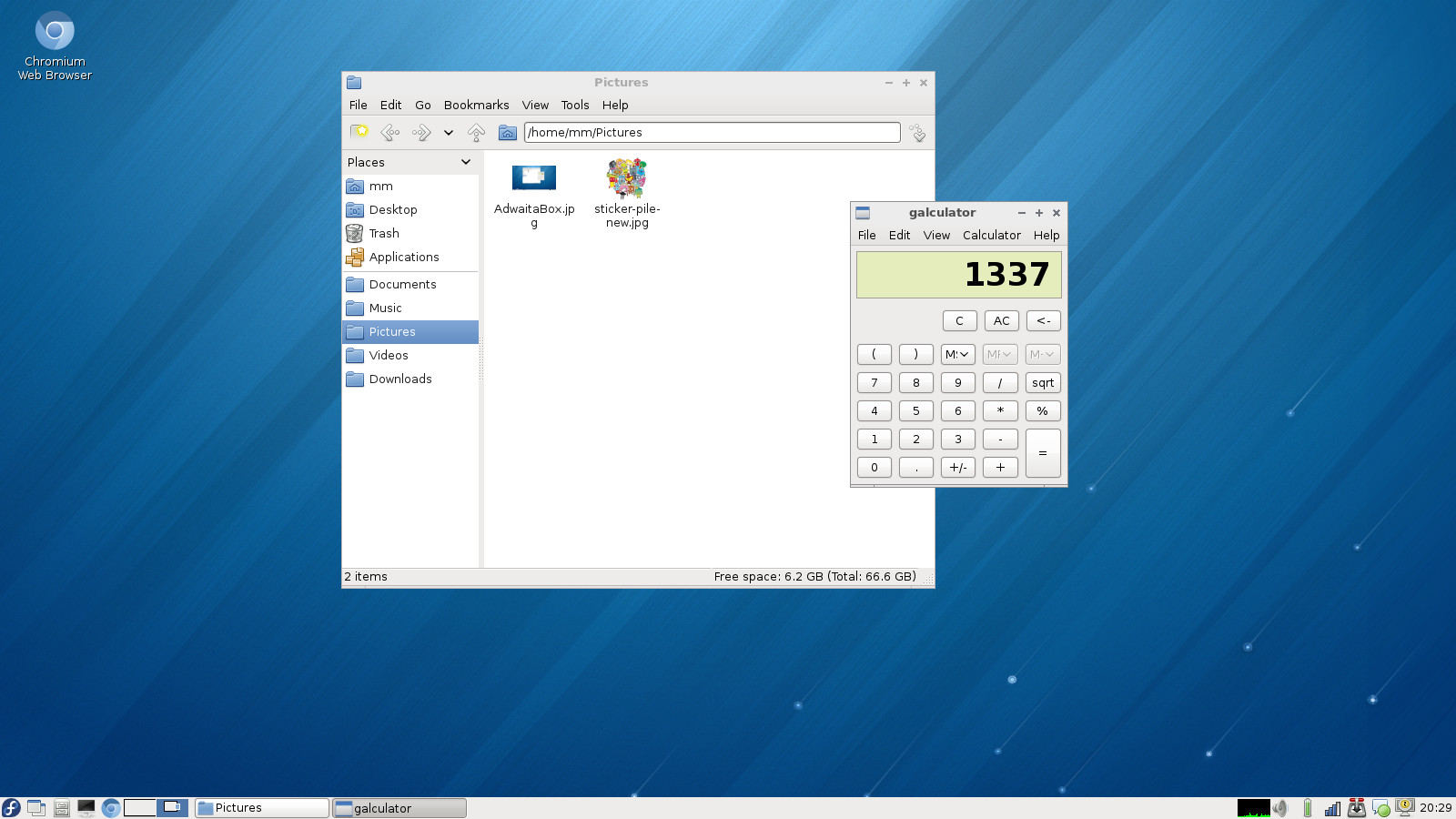Image resolution: width=1456 pixels, height=819 pixels.
Task: Open Edit menu in Pictures window
Action: tap(390, 105)
